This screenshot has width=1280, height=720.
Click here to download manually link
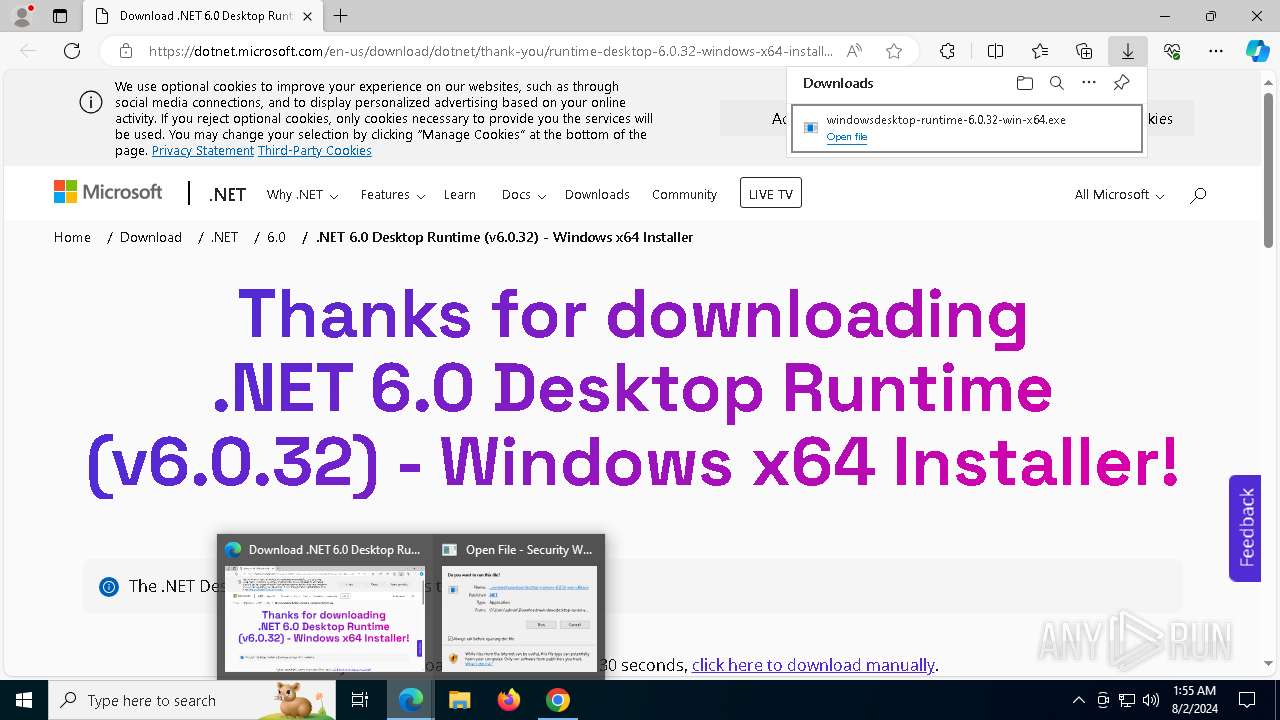[x=813, y=665]
